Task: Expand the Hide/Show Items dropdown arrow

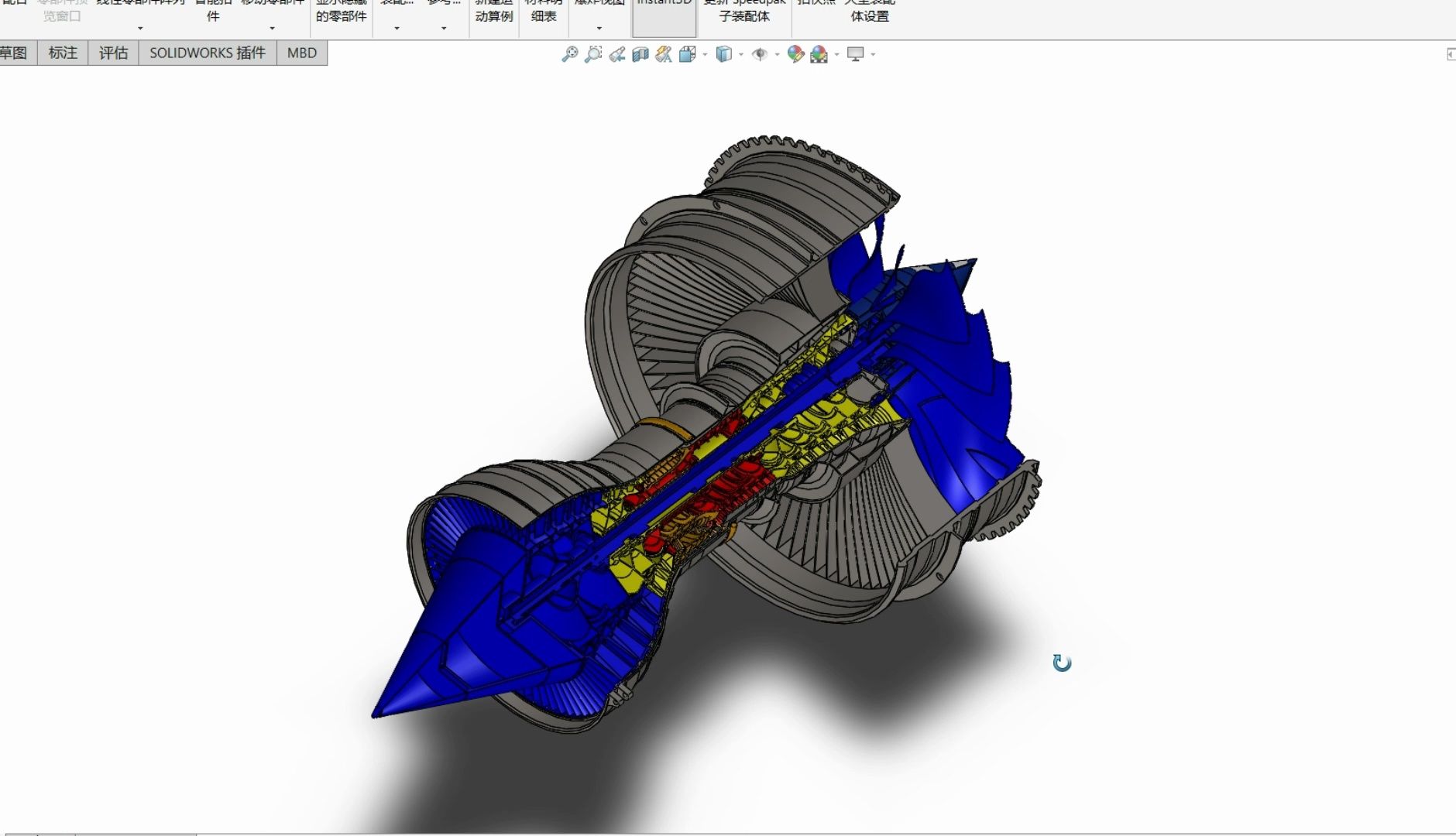Action: (x=777, y=54)
